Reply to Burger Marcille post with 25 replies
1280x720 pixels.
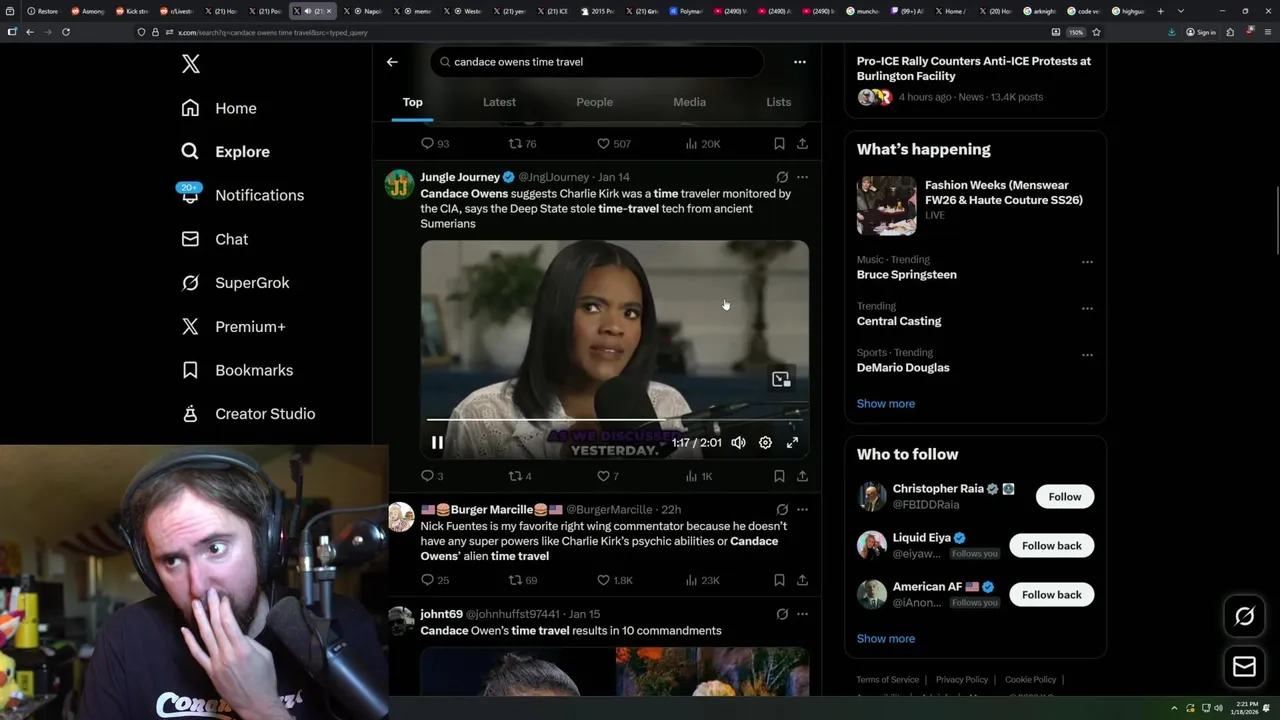click(x=435, y=580)
